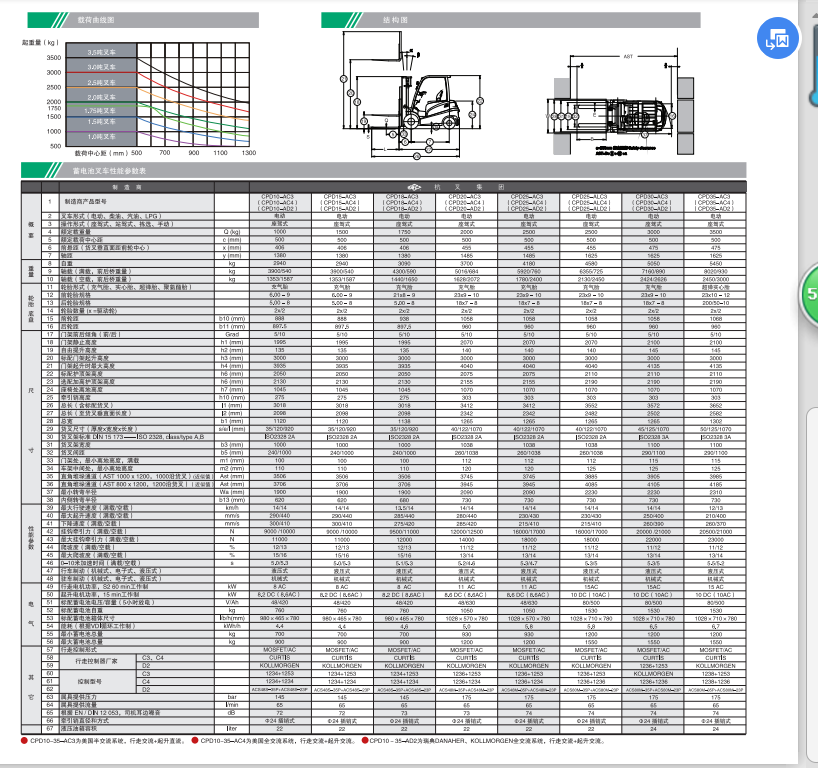Click the "21x8 – 9" tyre size cell
The height and width of the screenshot is (768, 818).
tap(404, 295)
